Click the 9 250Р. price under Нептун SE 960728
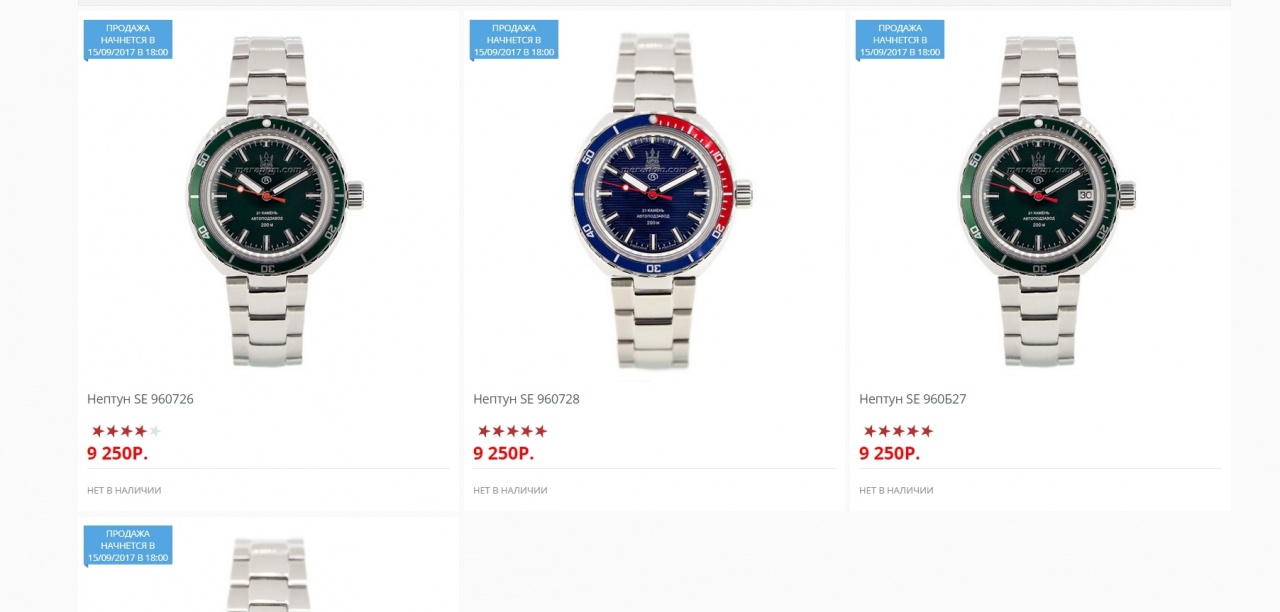Screen dimensions: 1280x612 point(503,453)
